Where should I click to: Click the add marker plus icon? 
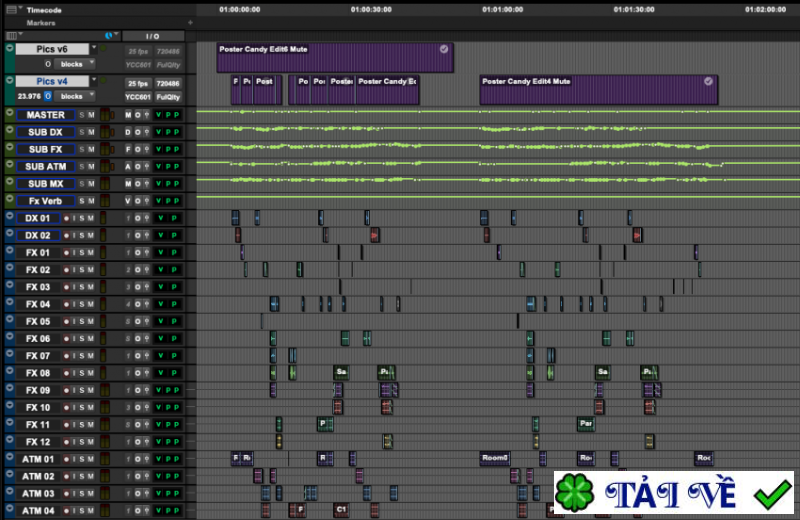click(x=190, y=22)
